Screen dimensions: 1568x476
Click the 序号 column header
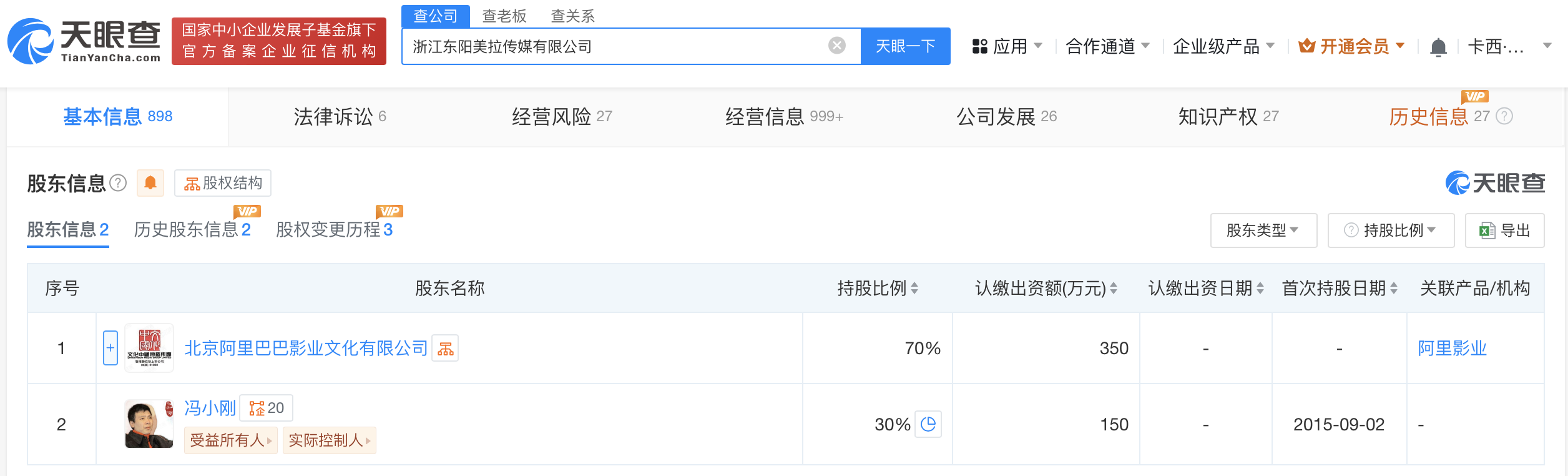pos(62,288)
